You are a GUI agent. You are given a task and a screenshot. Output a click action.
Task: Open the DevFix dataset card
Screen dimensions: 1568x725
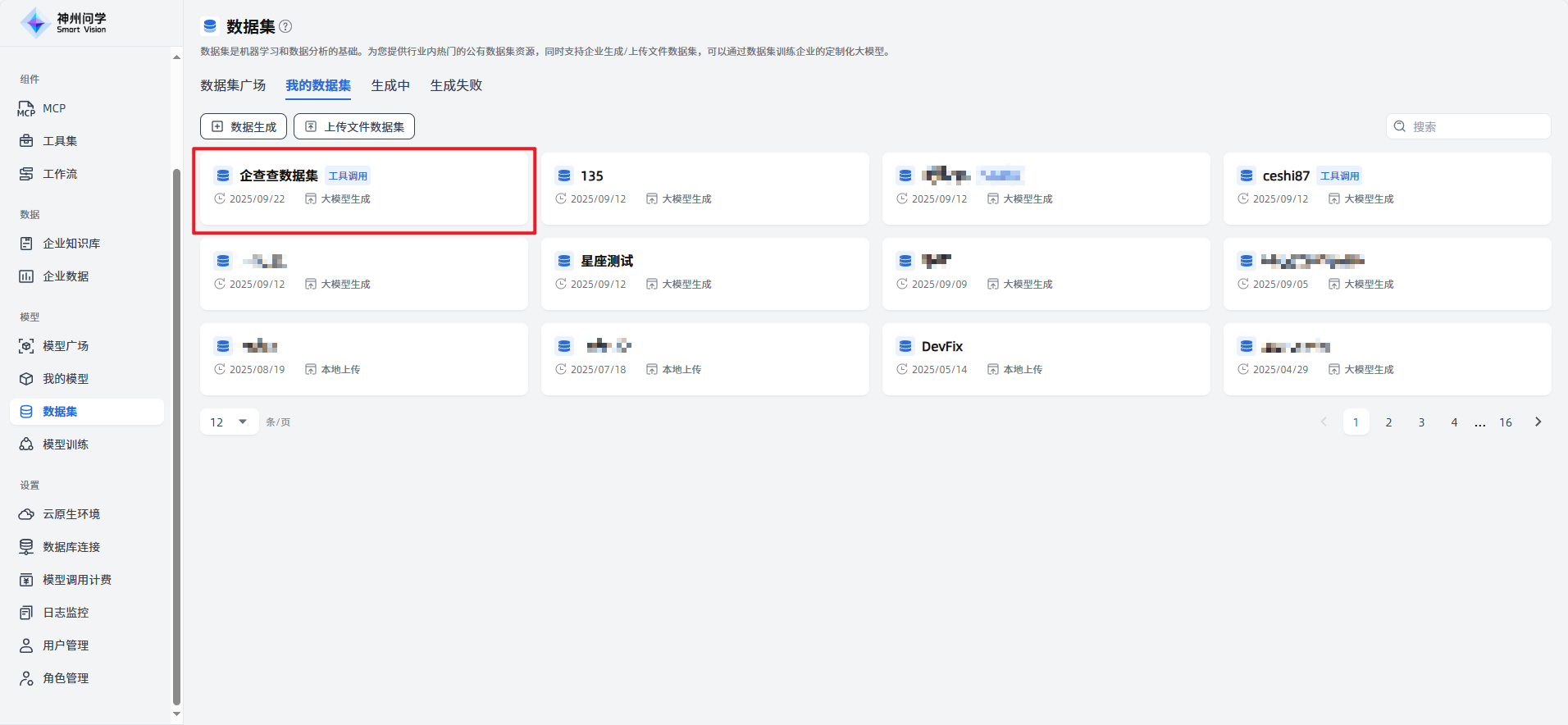[1046, 358]
